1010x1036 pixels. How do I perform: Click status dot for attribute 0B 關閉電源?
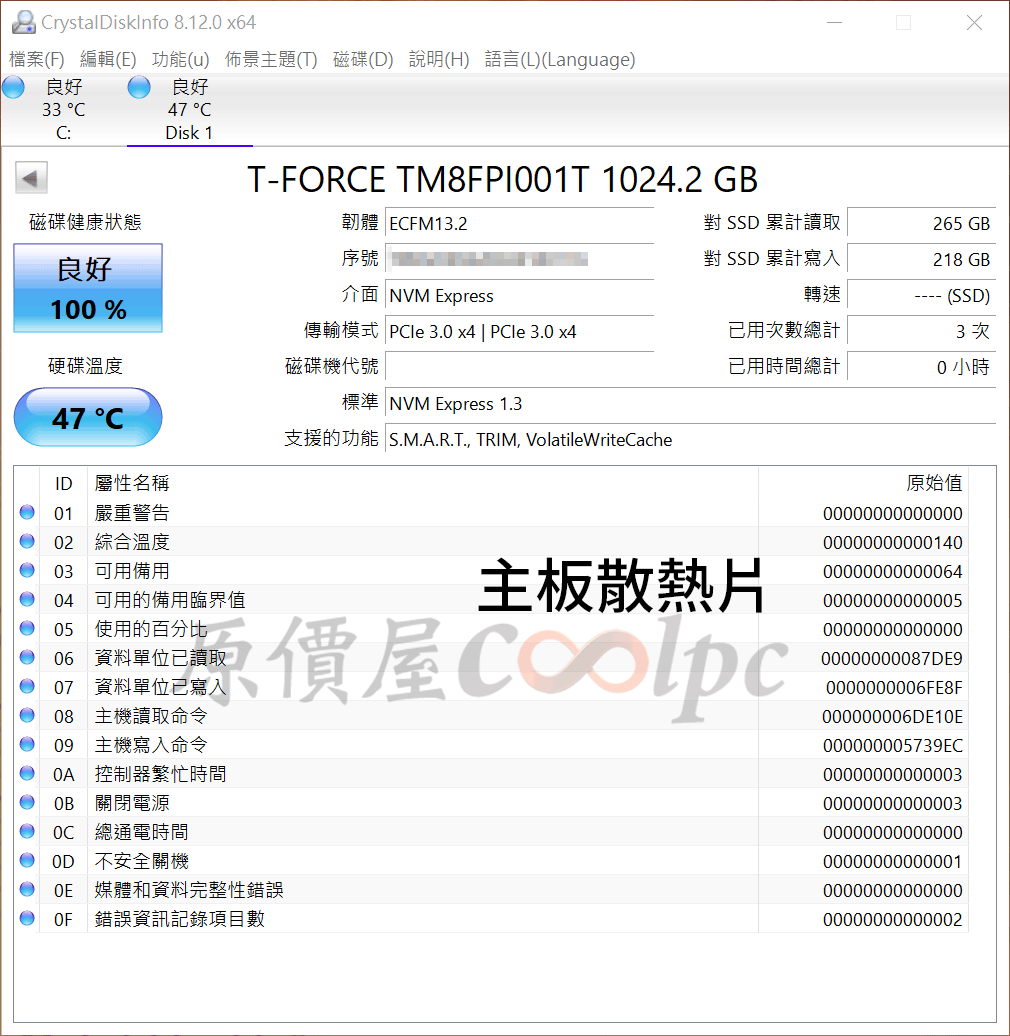pyautogui.click(x=27, y=802)
